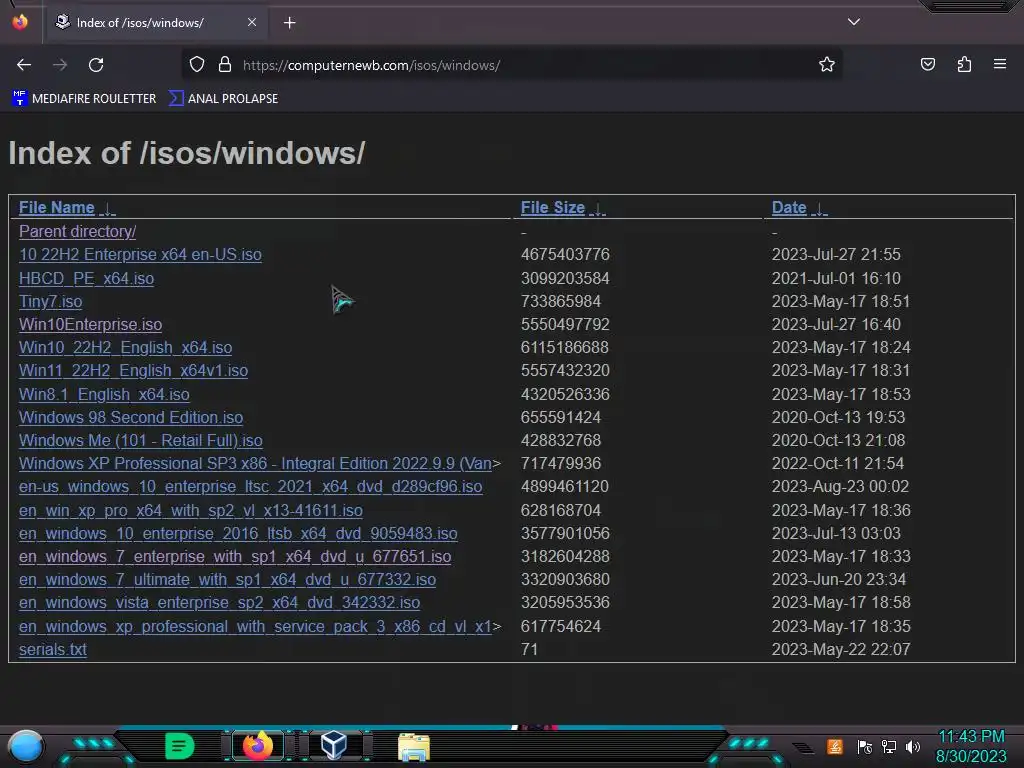Download Windows 98 Second Edition.iso

[131, 417]
